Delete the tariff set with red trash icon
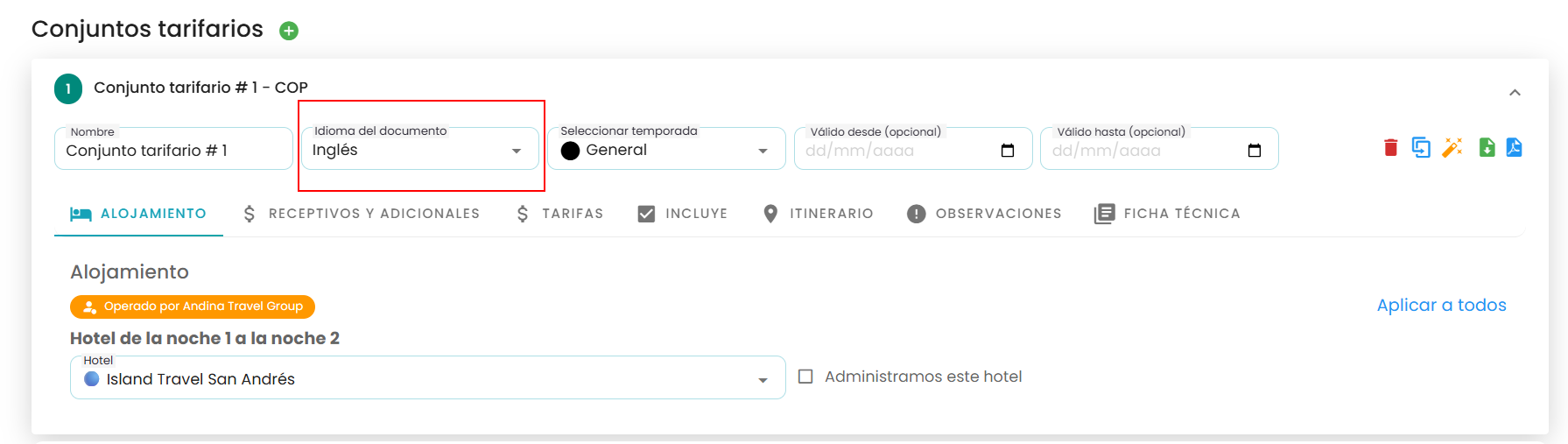This screenshot has width=1568, height=444. click(1390, 147)
